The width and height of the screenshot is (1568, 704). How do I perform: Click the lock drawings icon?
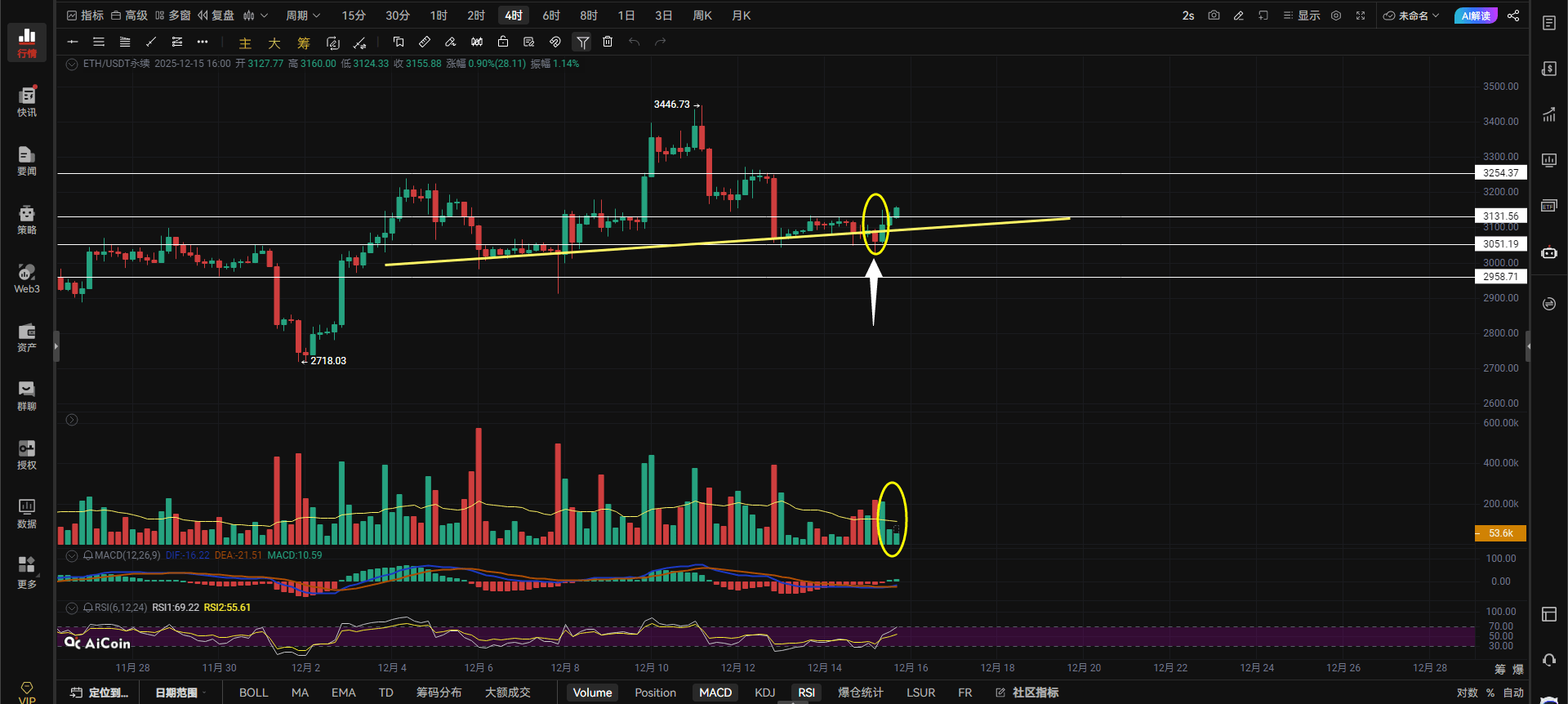click(x=503, y=42)
